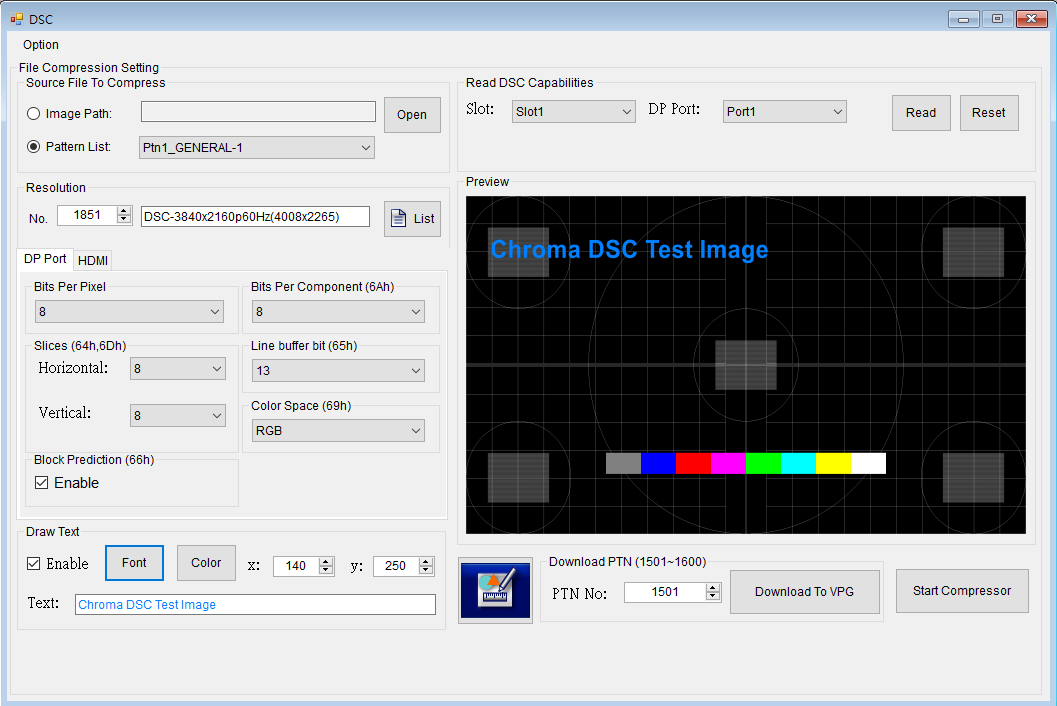1057x706 pixels.
Task: Click the x coordinate field showing 140
Action: point(296,566)
